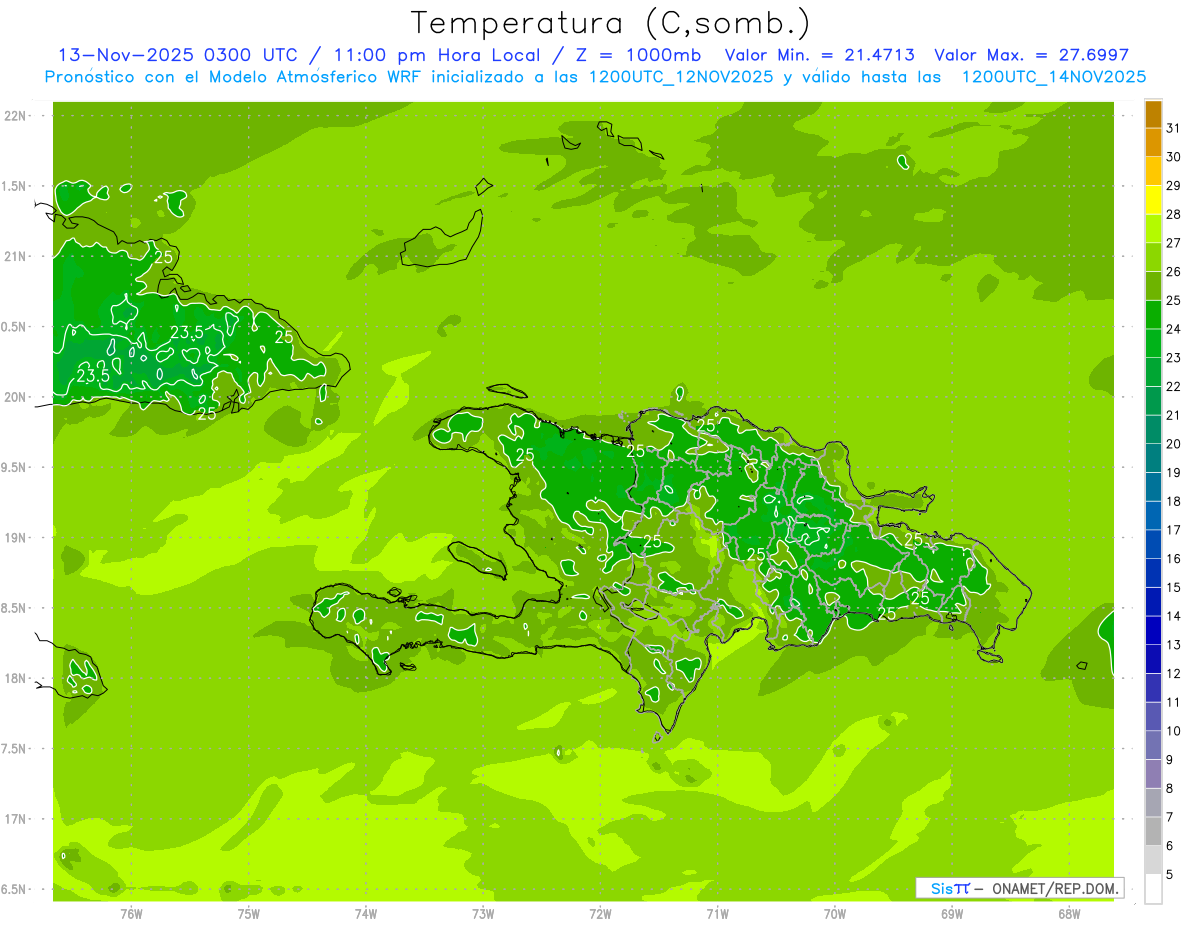Viewport: 1200px width, 927px height.
Task: Click the "Valor Min. = 21.4713" value
Action: 819,55
